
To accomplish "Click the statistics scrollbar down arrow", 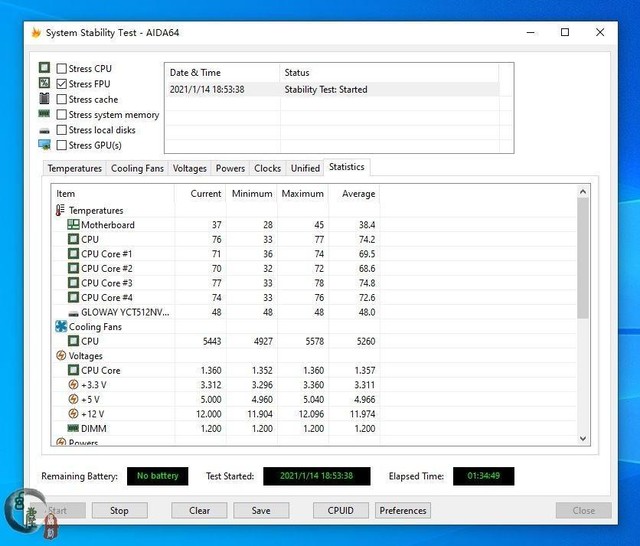I will (x=583, y=438).
